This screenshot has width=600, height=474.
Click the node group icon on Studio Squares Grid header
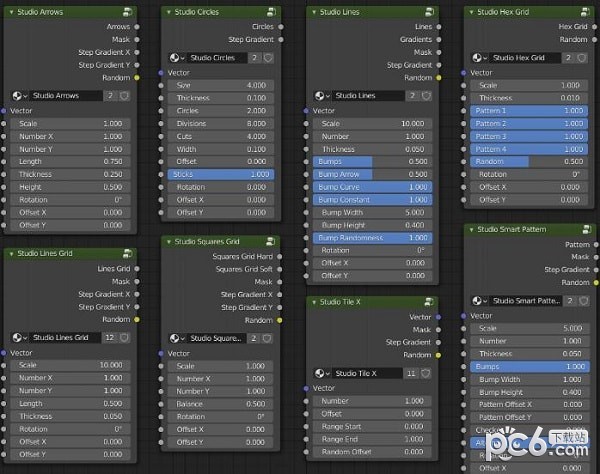coord(271,241)
